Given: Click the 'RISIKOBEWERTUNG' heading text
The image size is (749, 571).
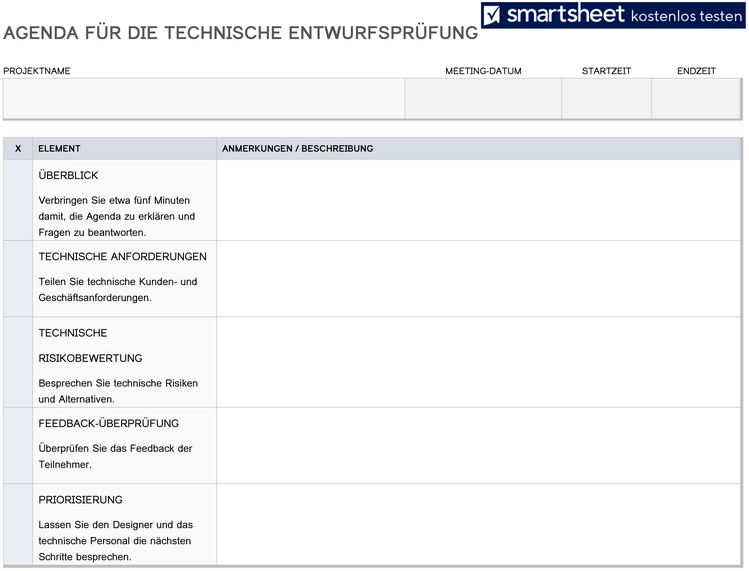Looking at the screenshot, I should pos(90,358).
